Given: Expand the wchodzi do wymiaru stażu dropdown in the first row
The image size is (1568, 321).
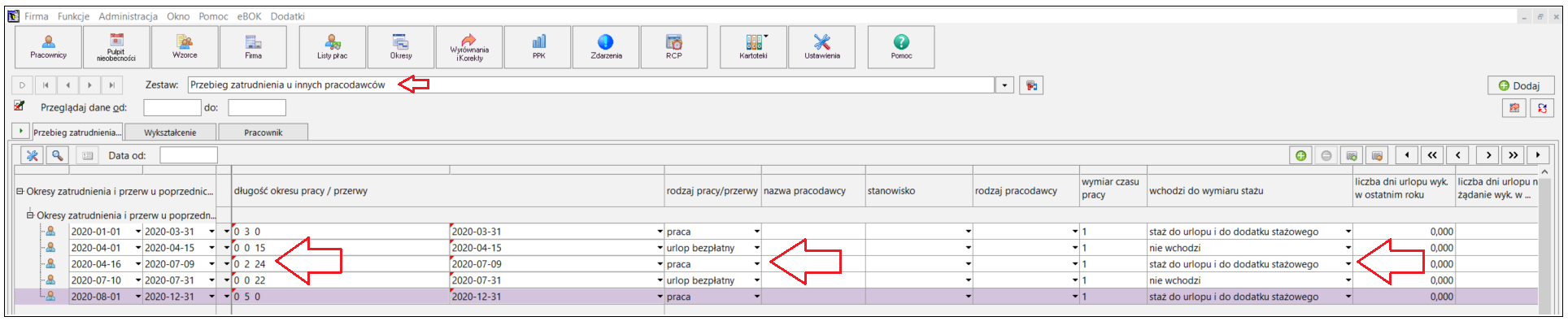Looking at the screenshot, I should (x=1348, y=232).
